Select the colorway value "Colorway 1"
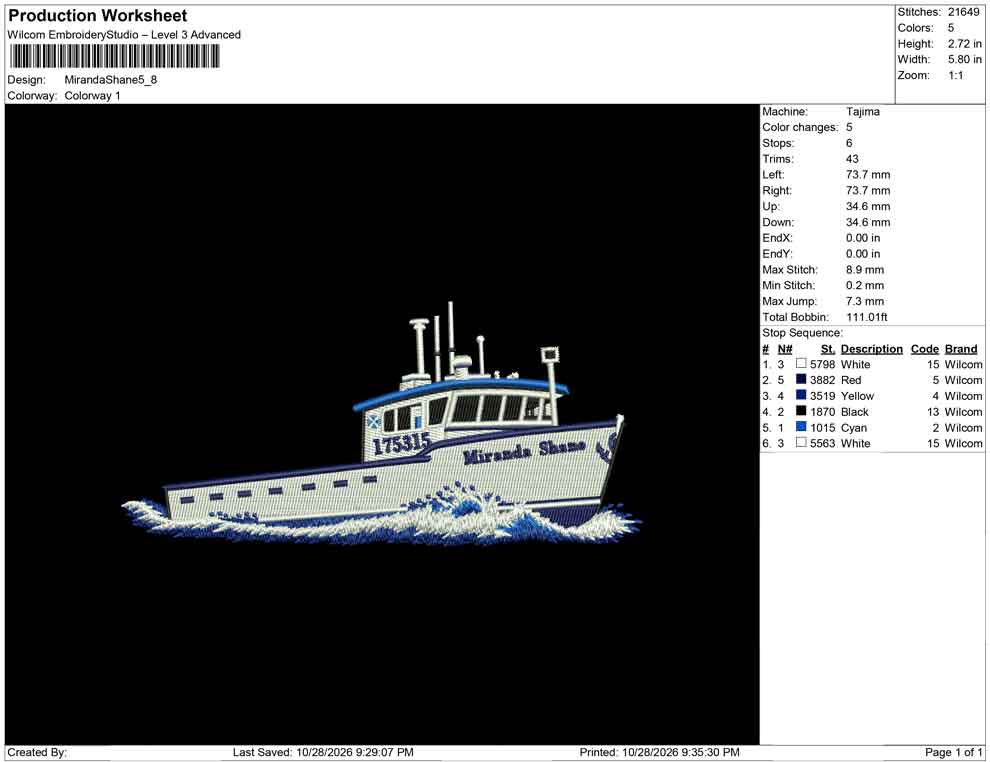 92,96
